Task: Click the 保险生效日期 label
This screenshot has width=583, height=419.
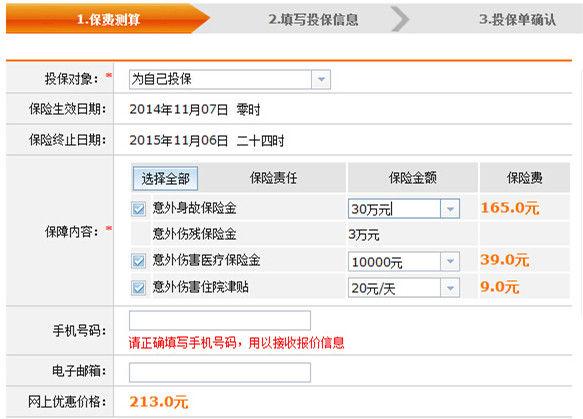Action: 67,109
